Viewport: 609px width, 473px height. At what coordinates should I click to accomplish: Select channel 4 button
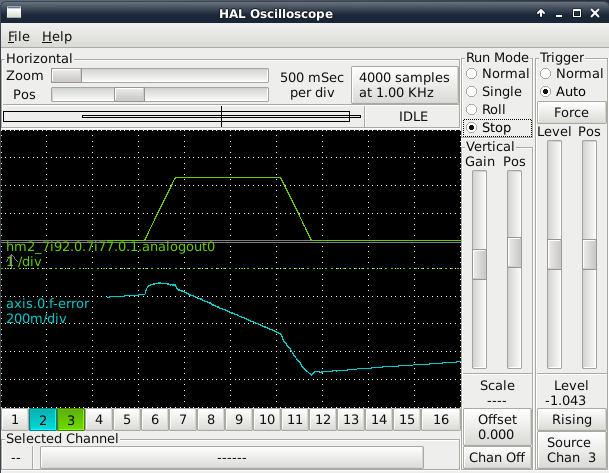(99, 419)
